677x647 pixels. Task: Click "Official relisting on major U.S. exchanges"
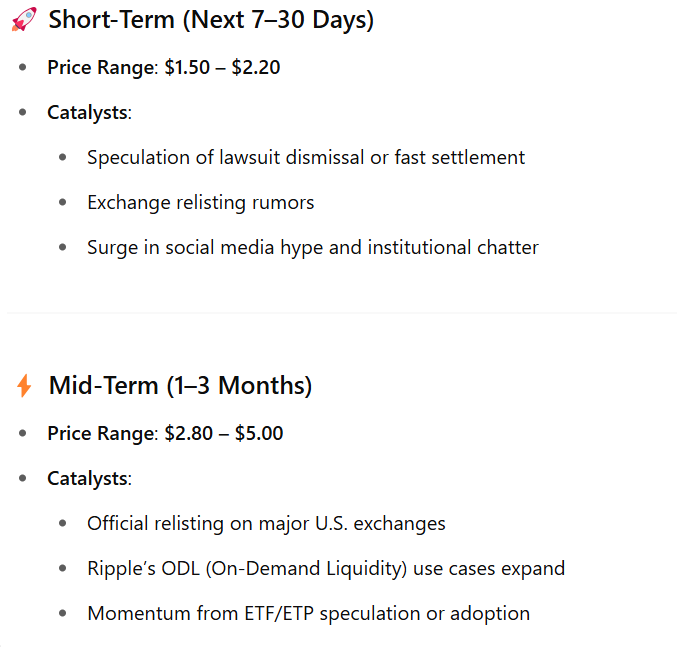pos(266,523)
